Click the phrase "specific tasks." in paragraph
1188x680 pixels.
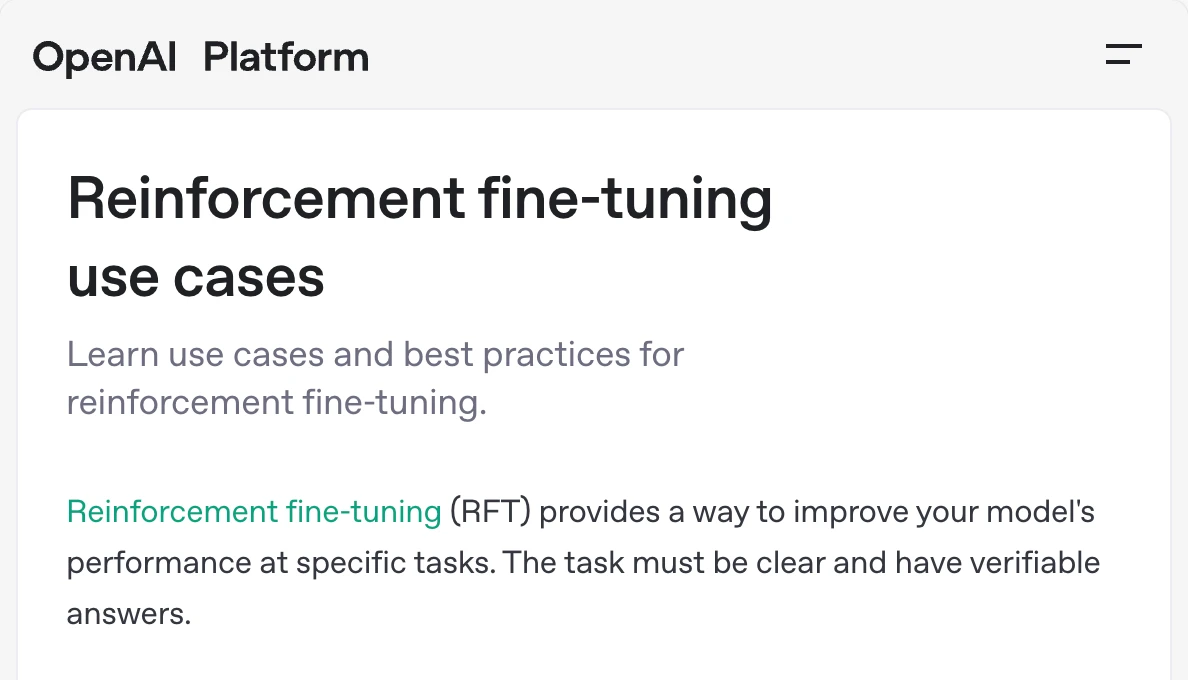click(x=395, y=563)
